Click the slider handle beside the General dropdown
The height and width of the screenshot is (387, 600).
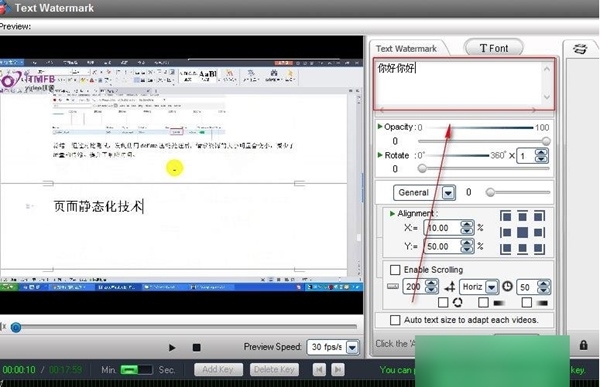tap(490, 192)
